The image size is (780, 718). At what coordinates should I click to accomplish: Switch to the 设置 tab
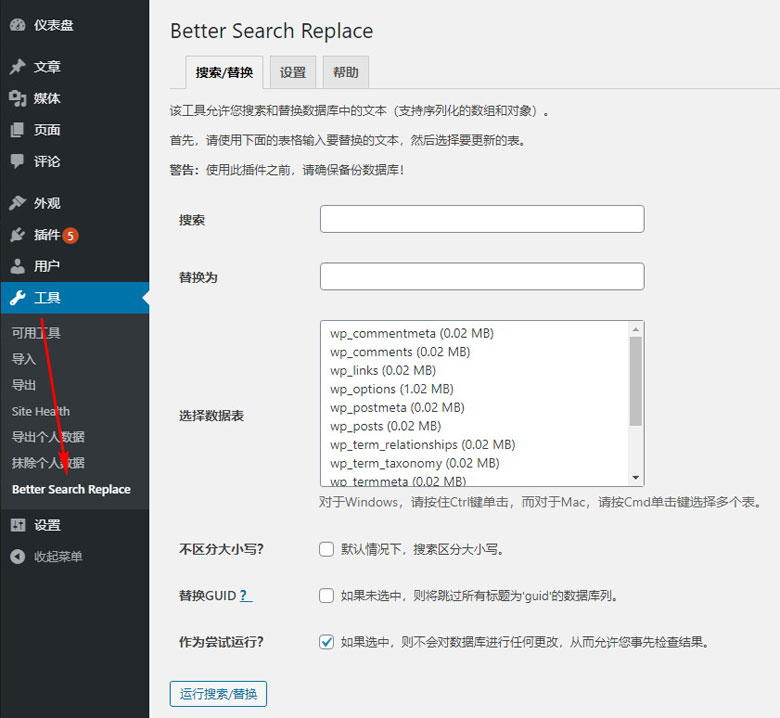pyautogui.click(x=293, y=73)
